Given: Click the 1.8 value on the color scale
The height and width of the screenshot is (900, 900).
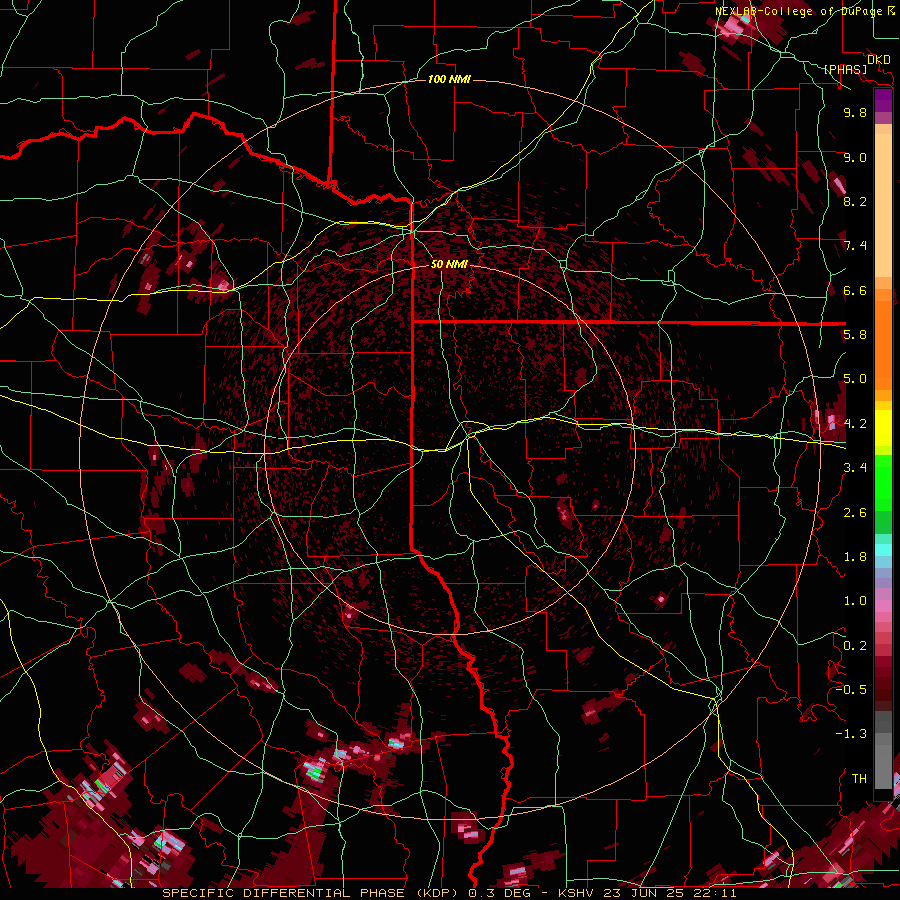Looking at the screenshot, I should (x=855, y=557).
